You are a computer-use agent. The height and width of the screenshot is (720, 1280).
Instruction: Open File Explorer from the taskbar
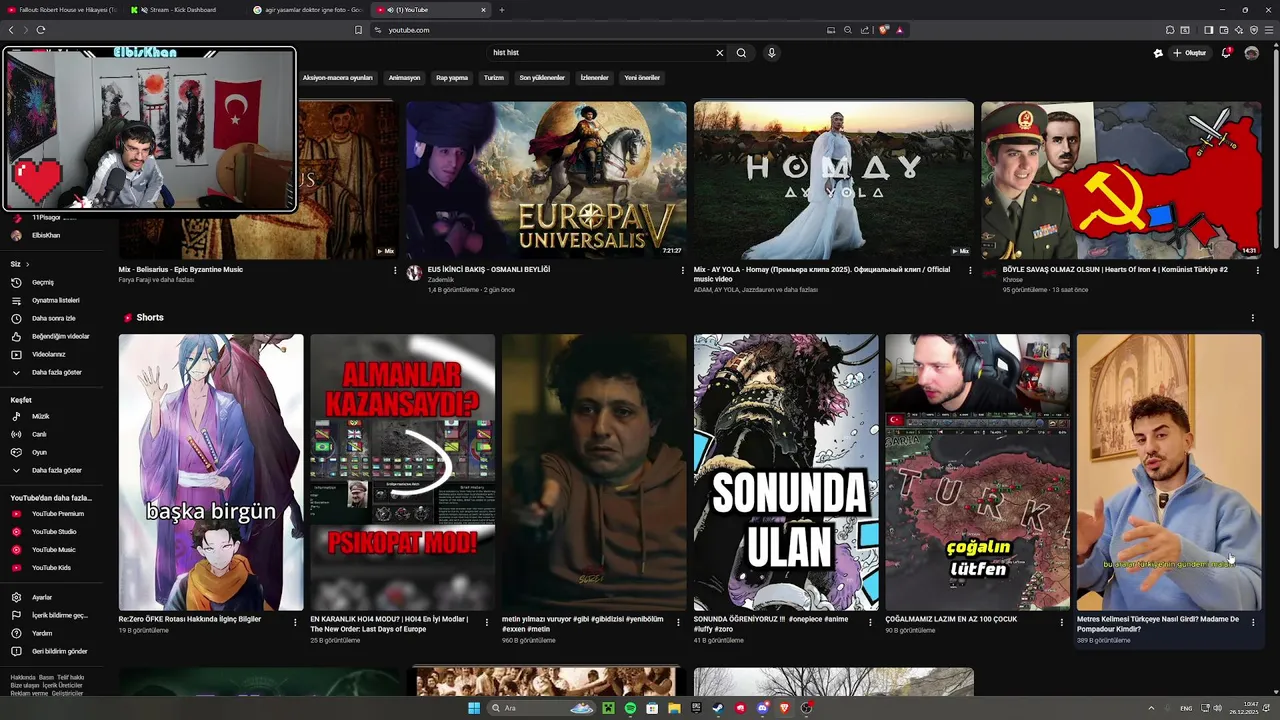click(674, 708)
